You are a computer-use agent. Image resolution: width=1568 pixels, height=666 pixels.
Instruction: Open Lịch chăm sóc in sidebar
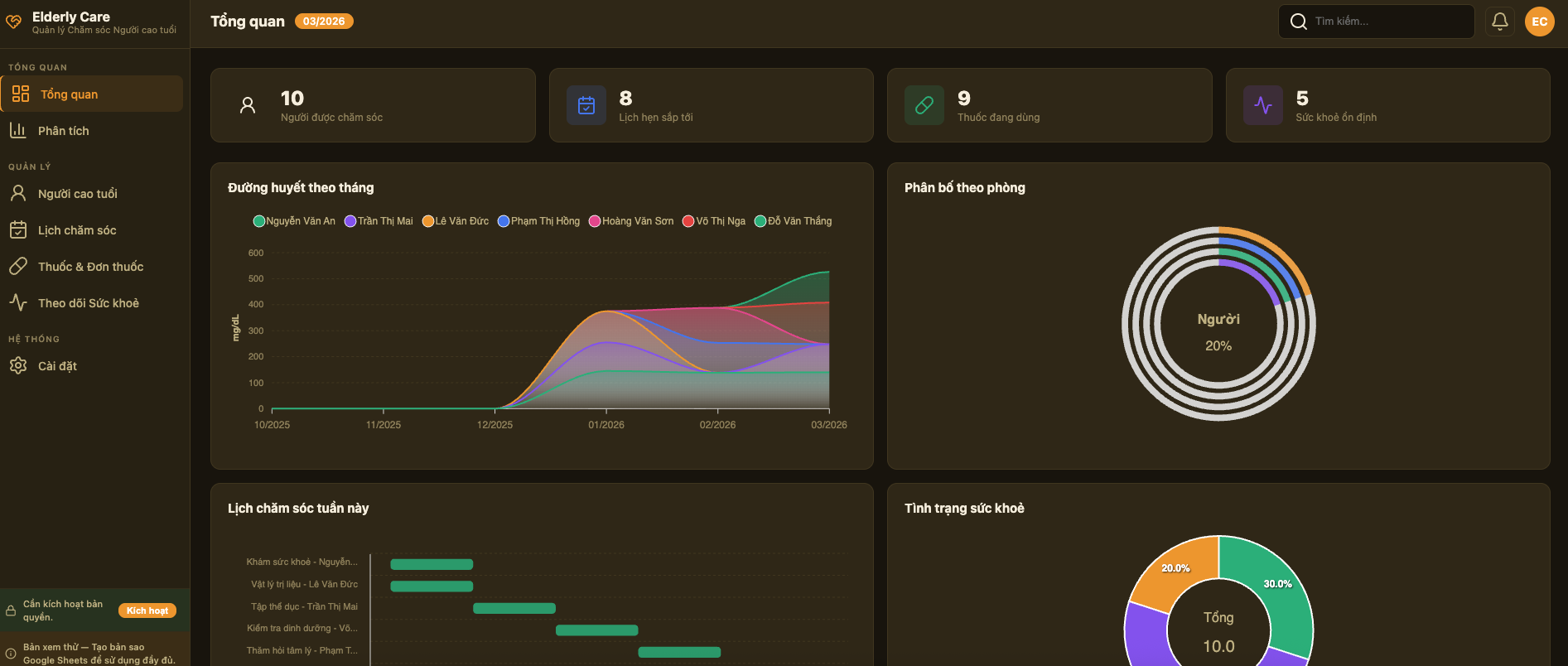coord(76,230)
